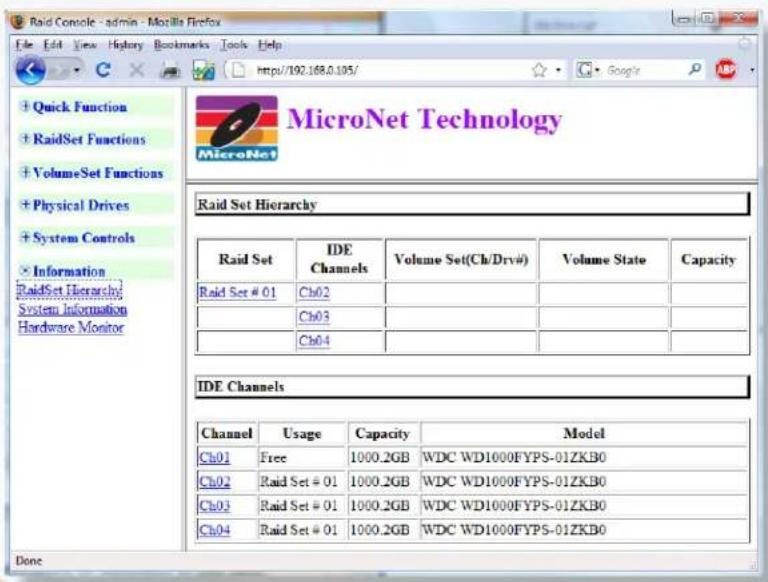Click Ch03 link in IDE Channels table

click(215, 506)
